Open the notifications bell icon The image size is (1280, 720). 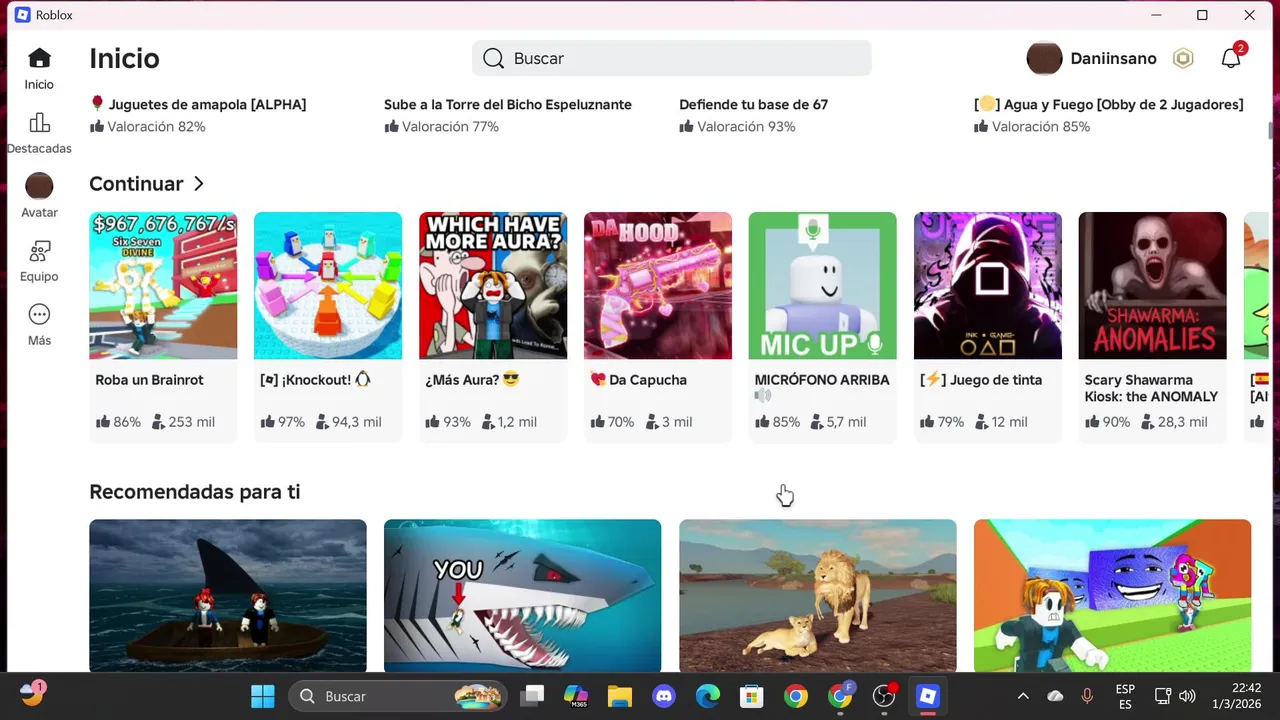click(x=1231, y=58)
